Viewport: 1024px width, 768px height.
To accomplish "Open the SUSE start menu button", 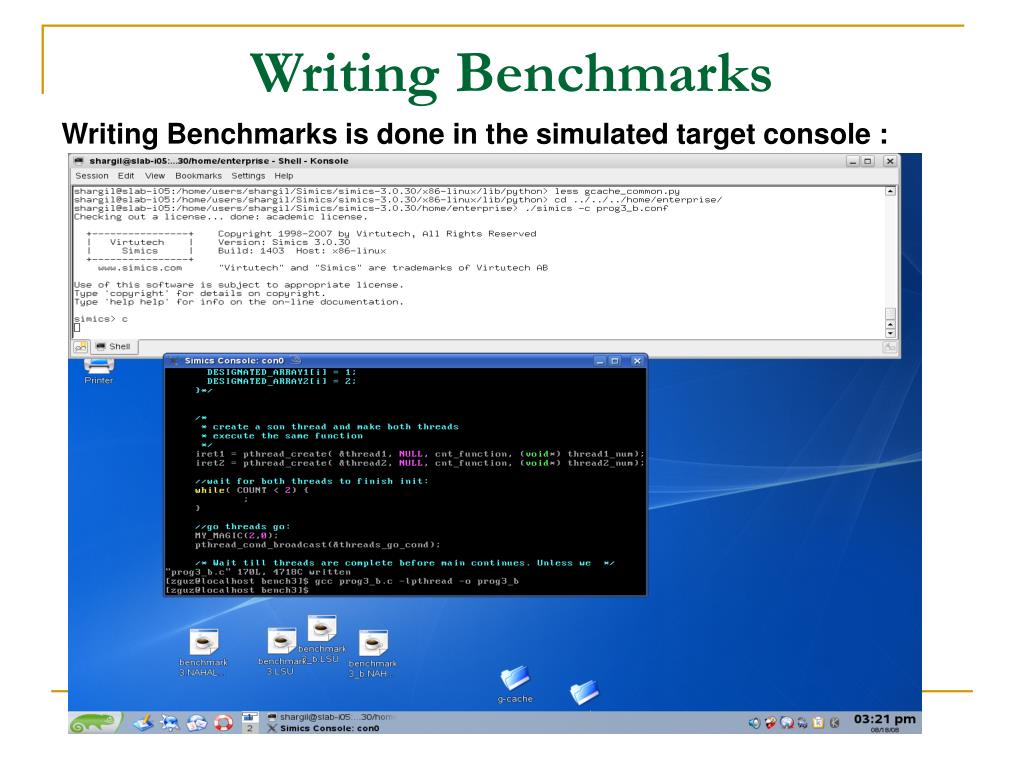I will click(95, 722).
